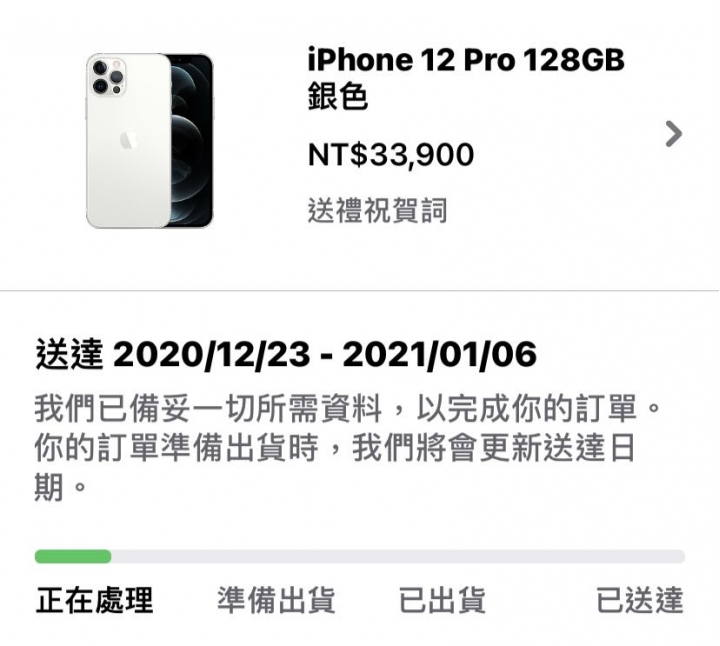The image size is (720, 646).
Task: Select the 正在處理 status stage
Action: pos(94,600)
